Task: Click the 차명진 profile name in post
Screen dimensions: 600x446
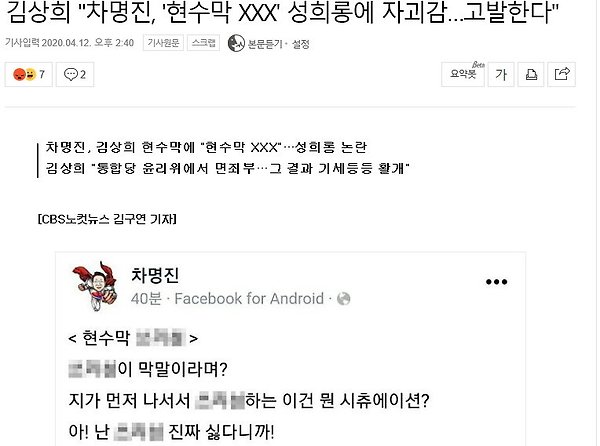Action: (x=155, y=275)
